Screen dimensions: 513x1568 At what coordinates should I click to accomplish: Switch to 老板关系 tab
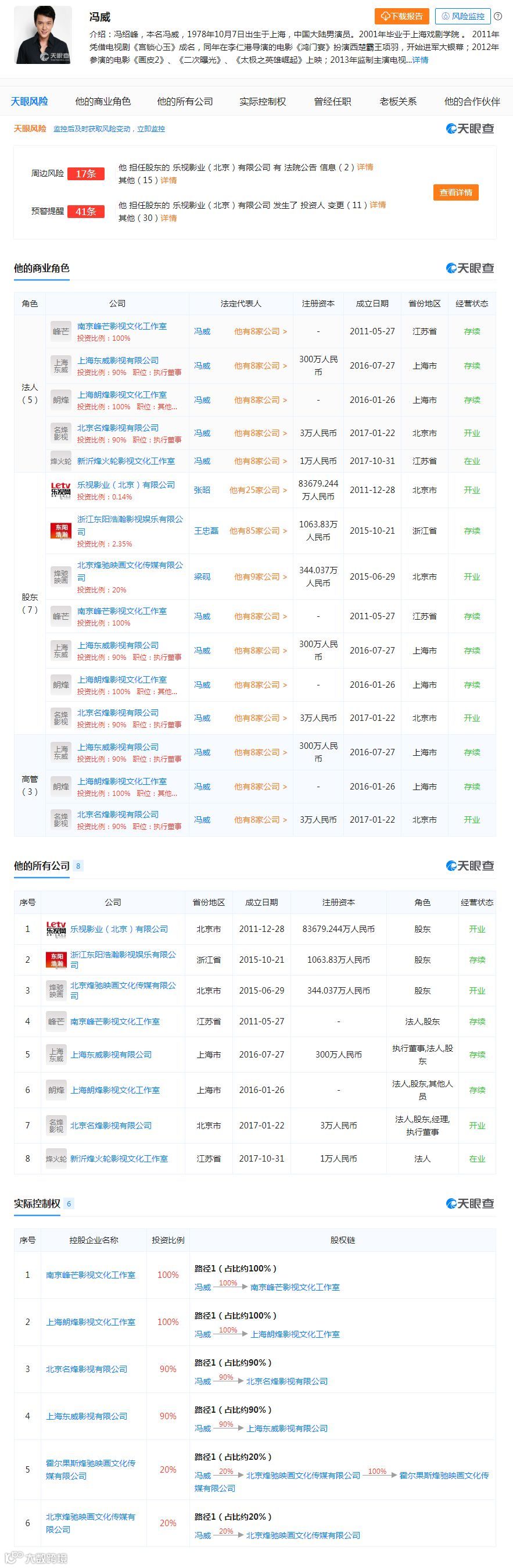pos(398,102)
